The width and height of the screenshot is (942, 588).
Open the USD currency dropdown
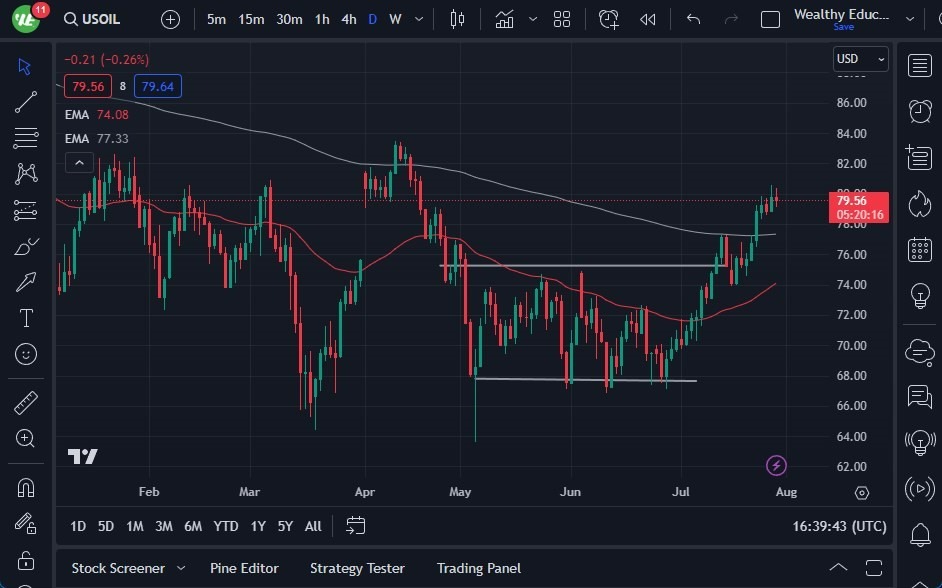pos(861,59)
